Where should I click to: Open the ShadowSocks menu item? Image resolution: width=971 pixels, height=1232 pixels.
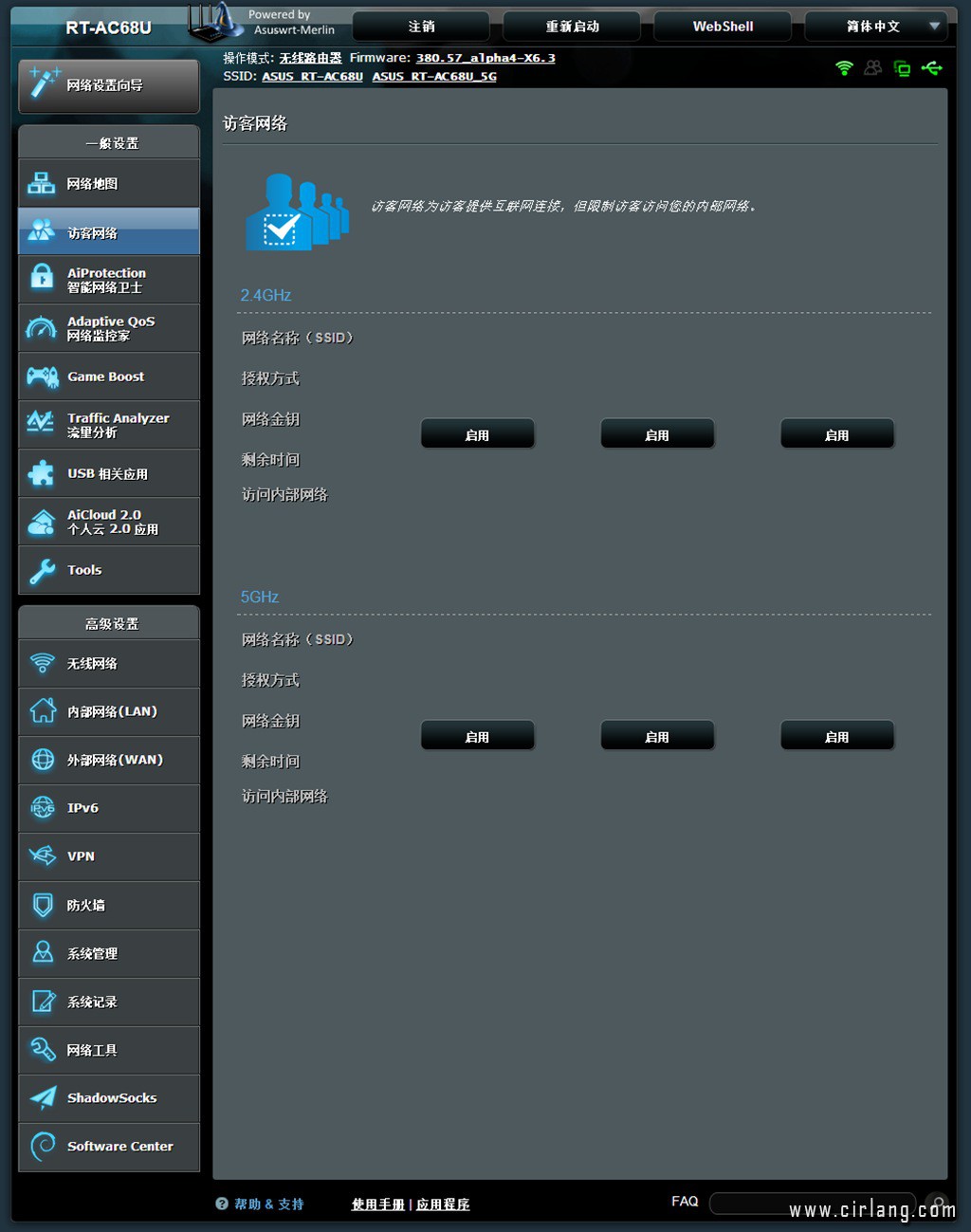pyautogui.click(x=109, y=1097)
